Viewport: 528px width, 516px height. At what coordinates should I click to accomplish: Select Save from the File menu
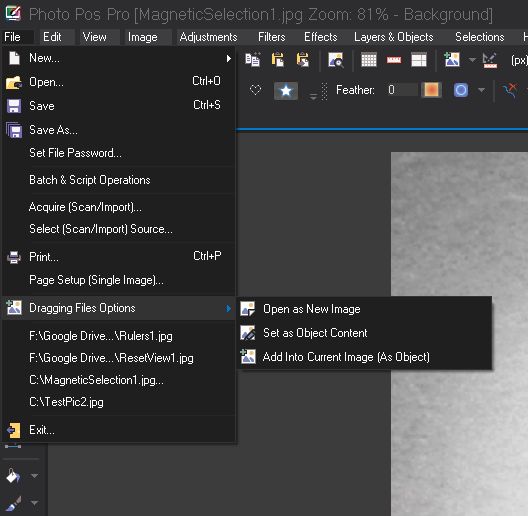[119, 106]
